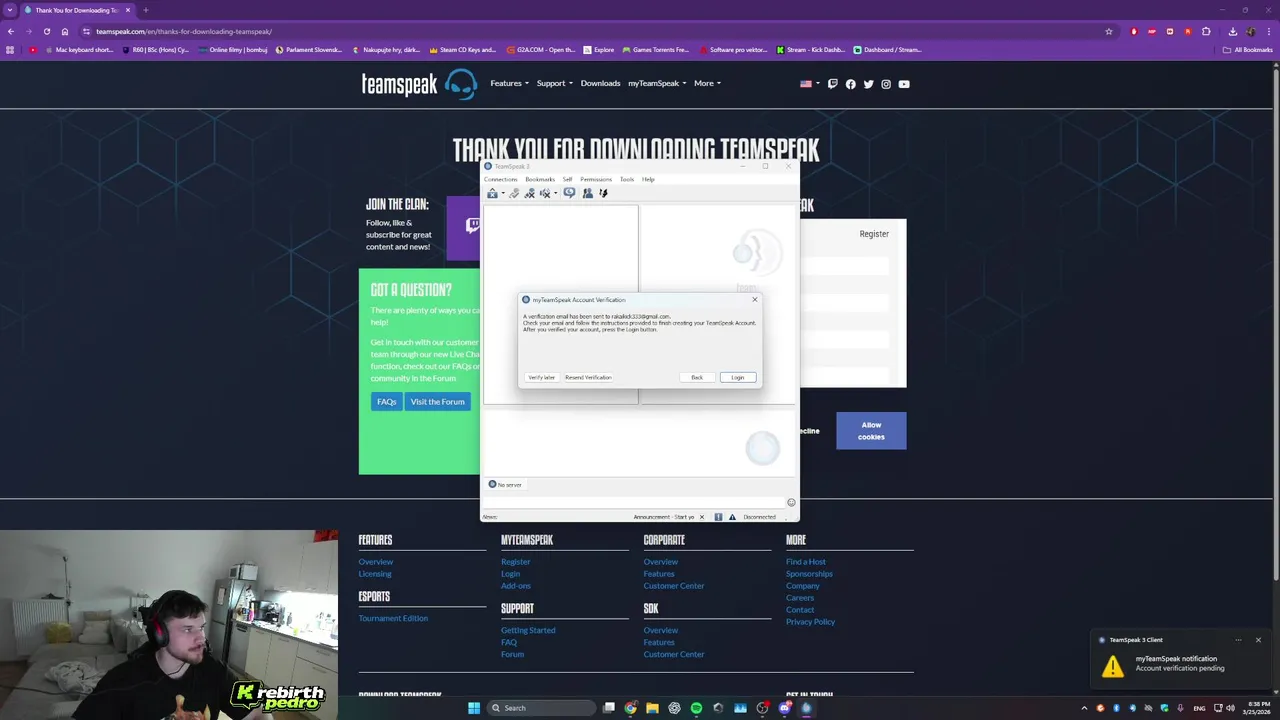
Task: Open the Downloads link in site navigation
Action: click(600, 83)
